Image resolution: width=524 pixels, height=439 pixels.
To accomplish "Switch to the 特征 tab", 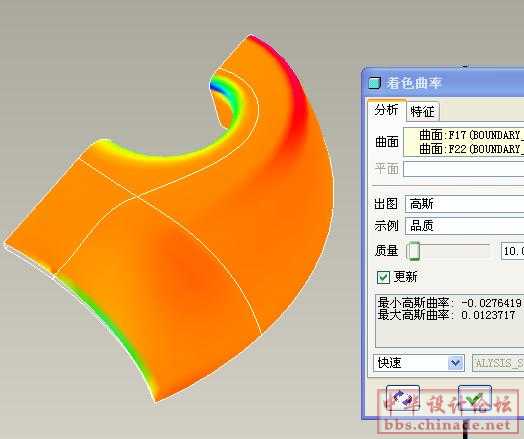I will 422,112.
